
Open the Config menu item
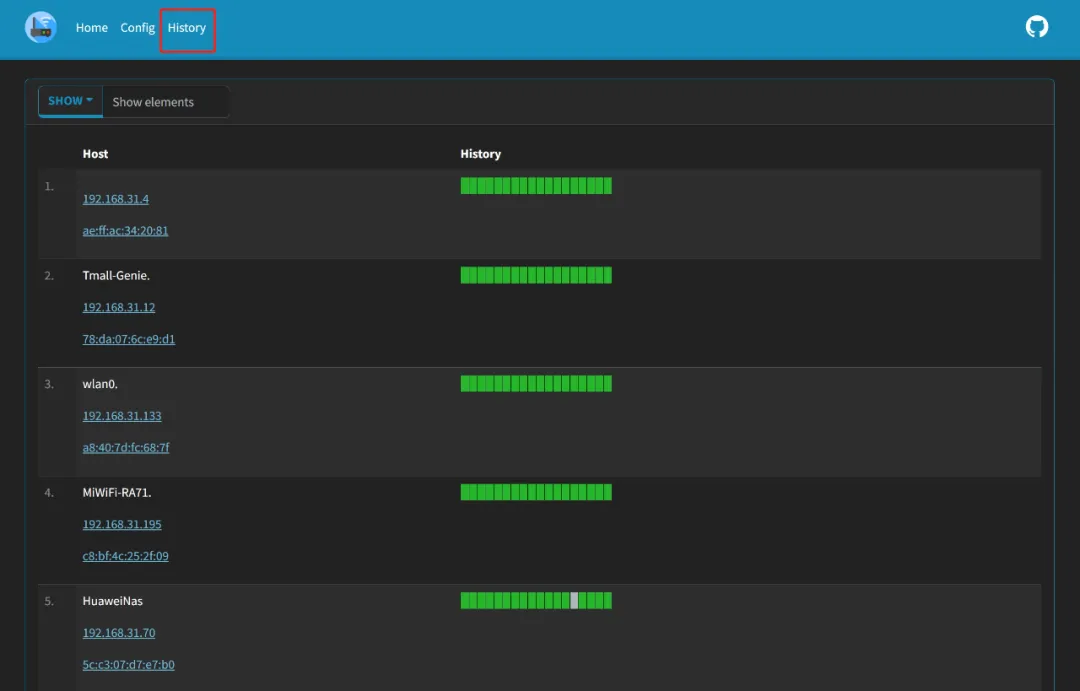click(x=137, y=28)
